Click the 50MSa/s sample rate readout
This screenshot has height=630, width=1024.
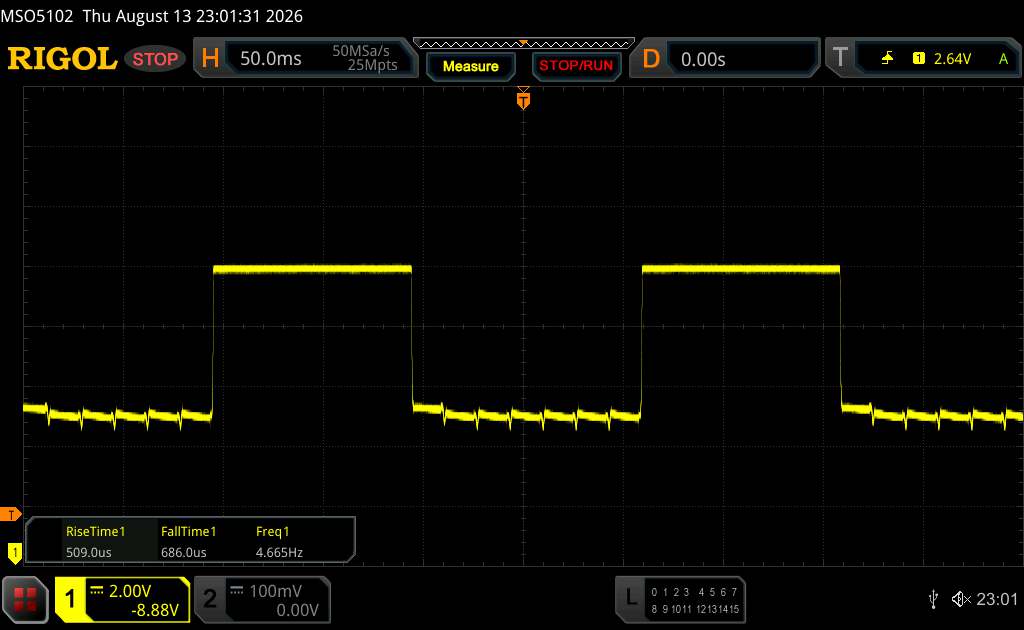point(360,51)
